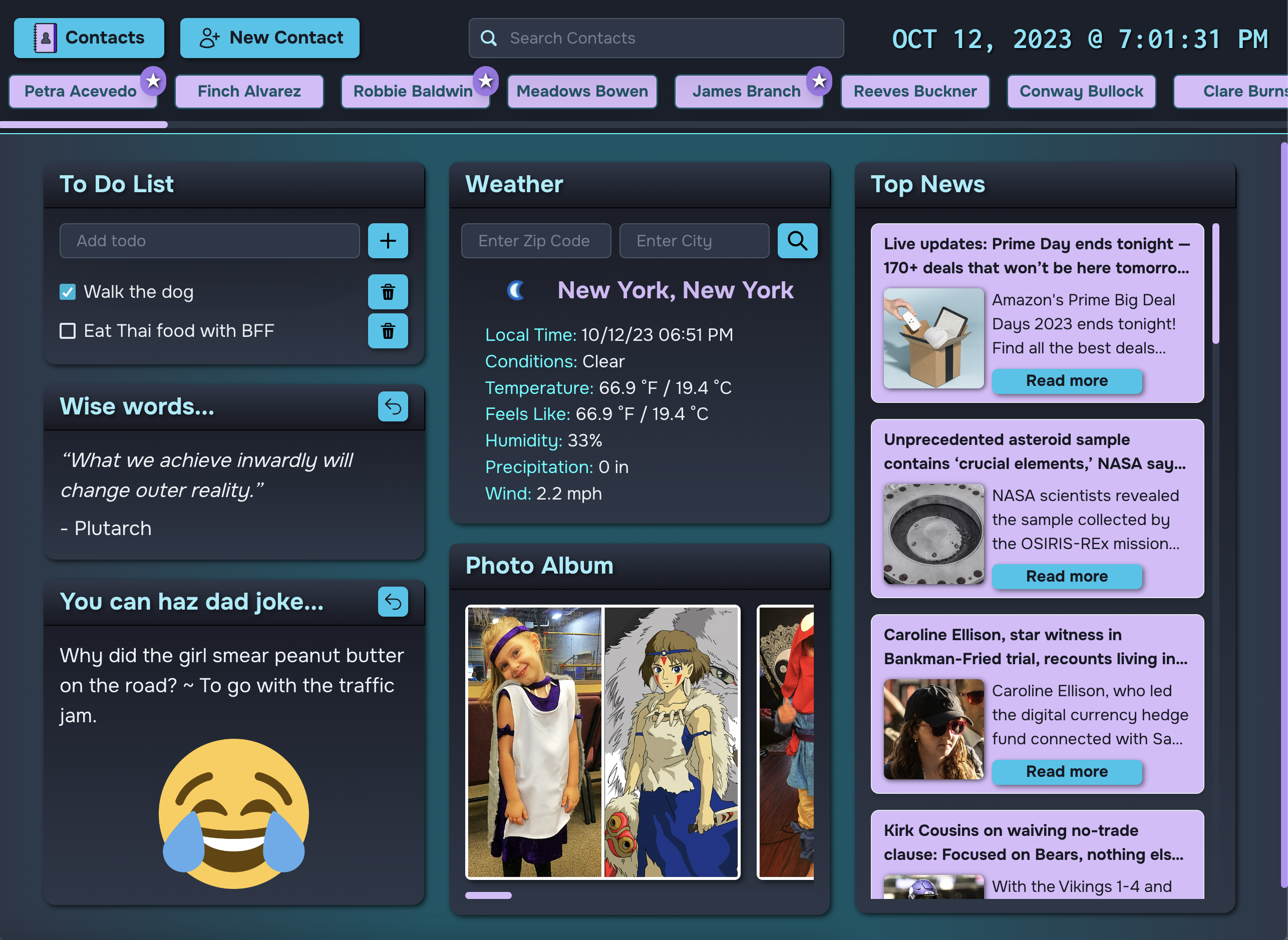Open Reeves Buckner contact

click(x=915, y=91)
